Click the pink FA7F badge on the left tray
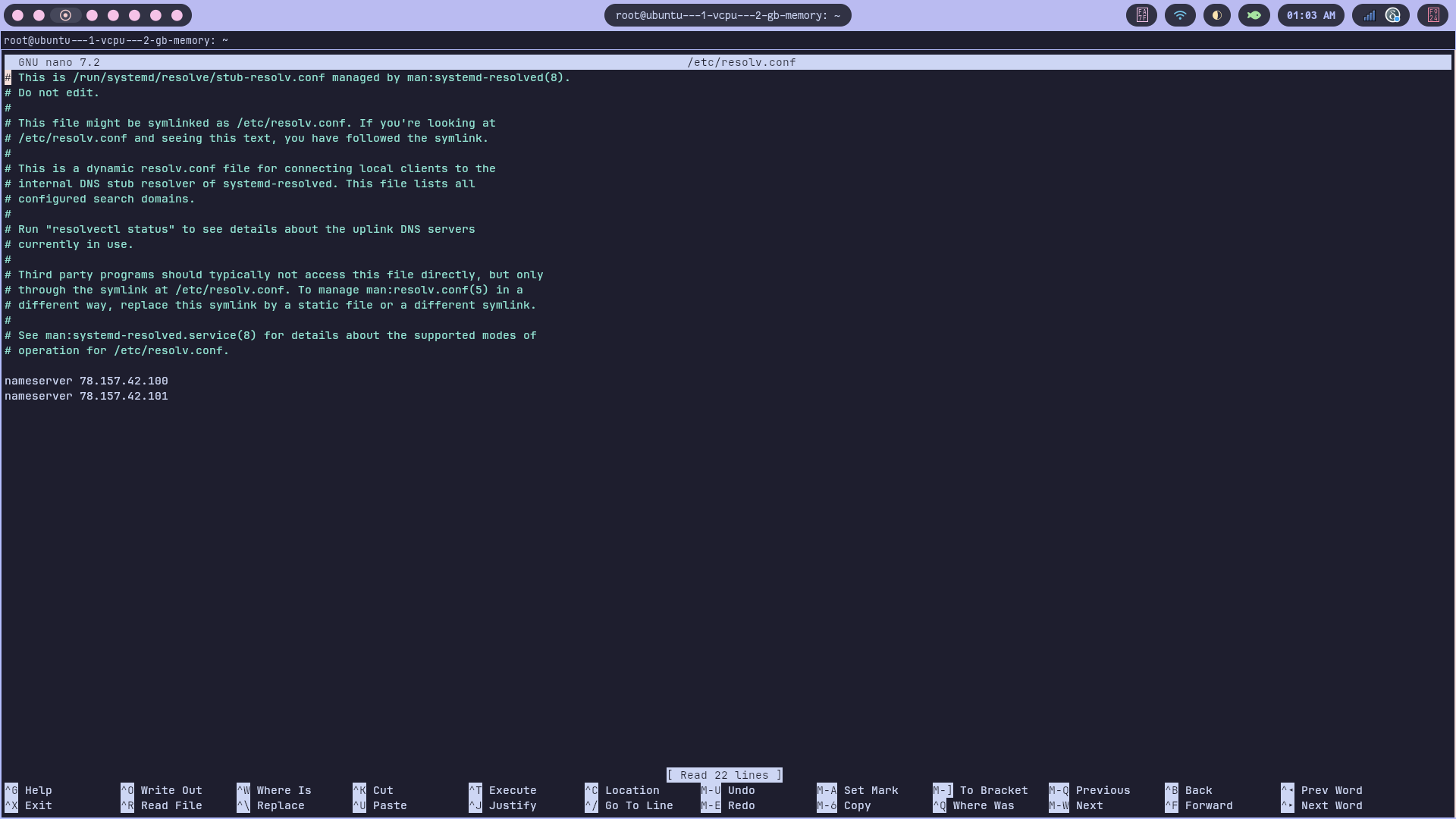This screenshot has height=819, width=1456. point(1142,15)
